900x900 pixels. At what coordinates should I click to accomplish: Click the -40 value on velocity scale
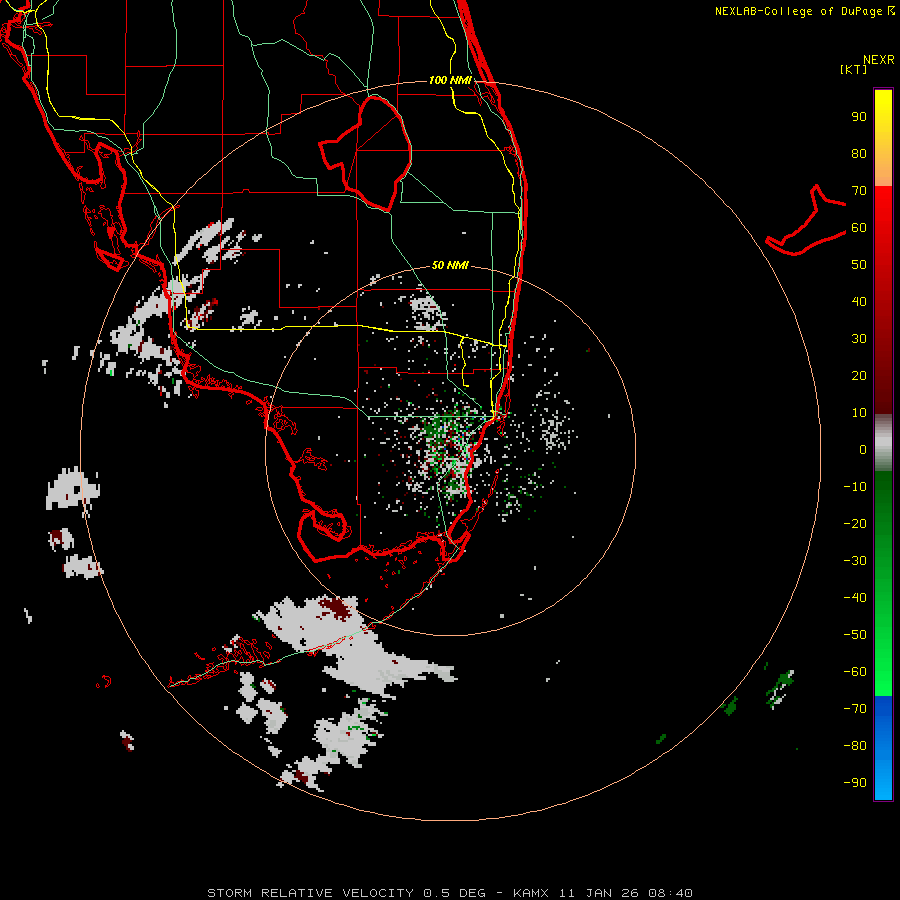[x=855, y=598]
